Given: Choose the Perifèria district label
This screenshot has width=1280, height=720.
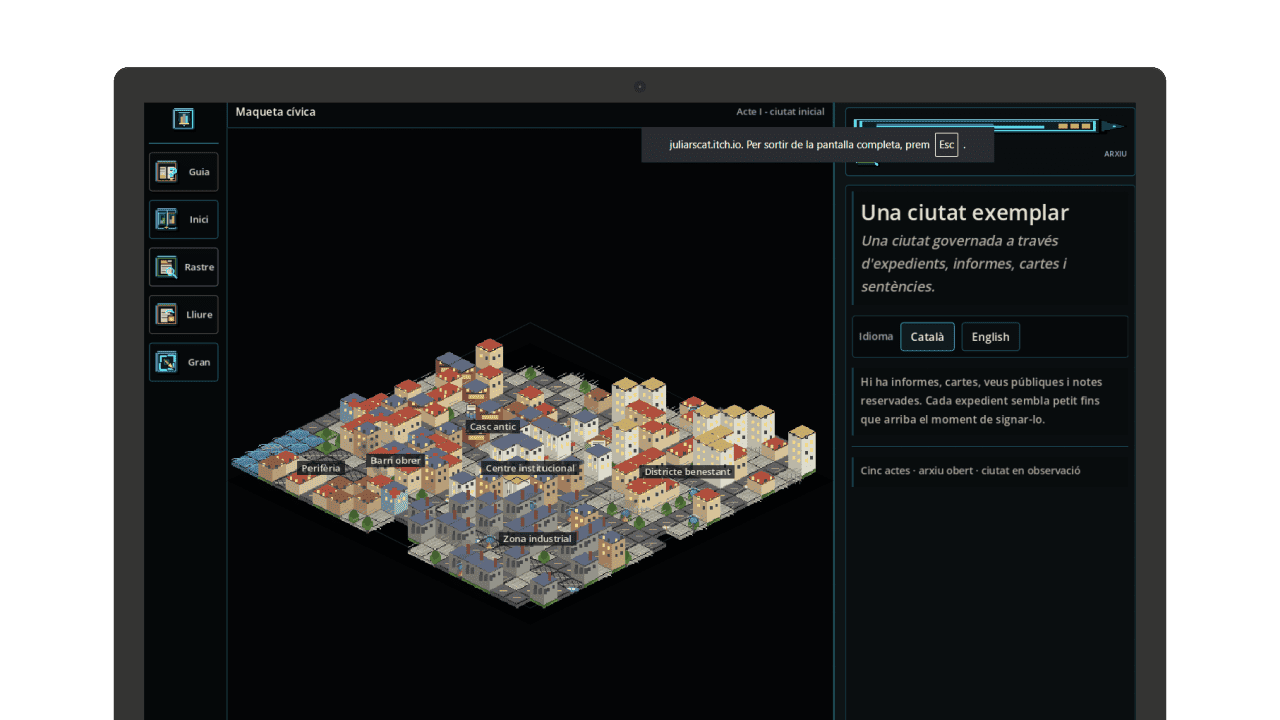Looking at the screenshot, I should pos(321,468).
